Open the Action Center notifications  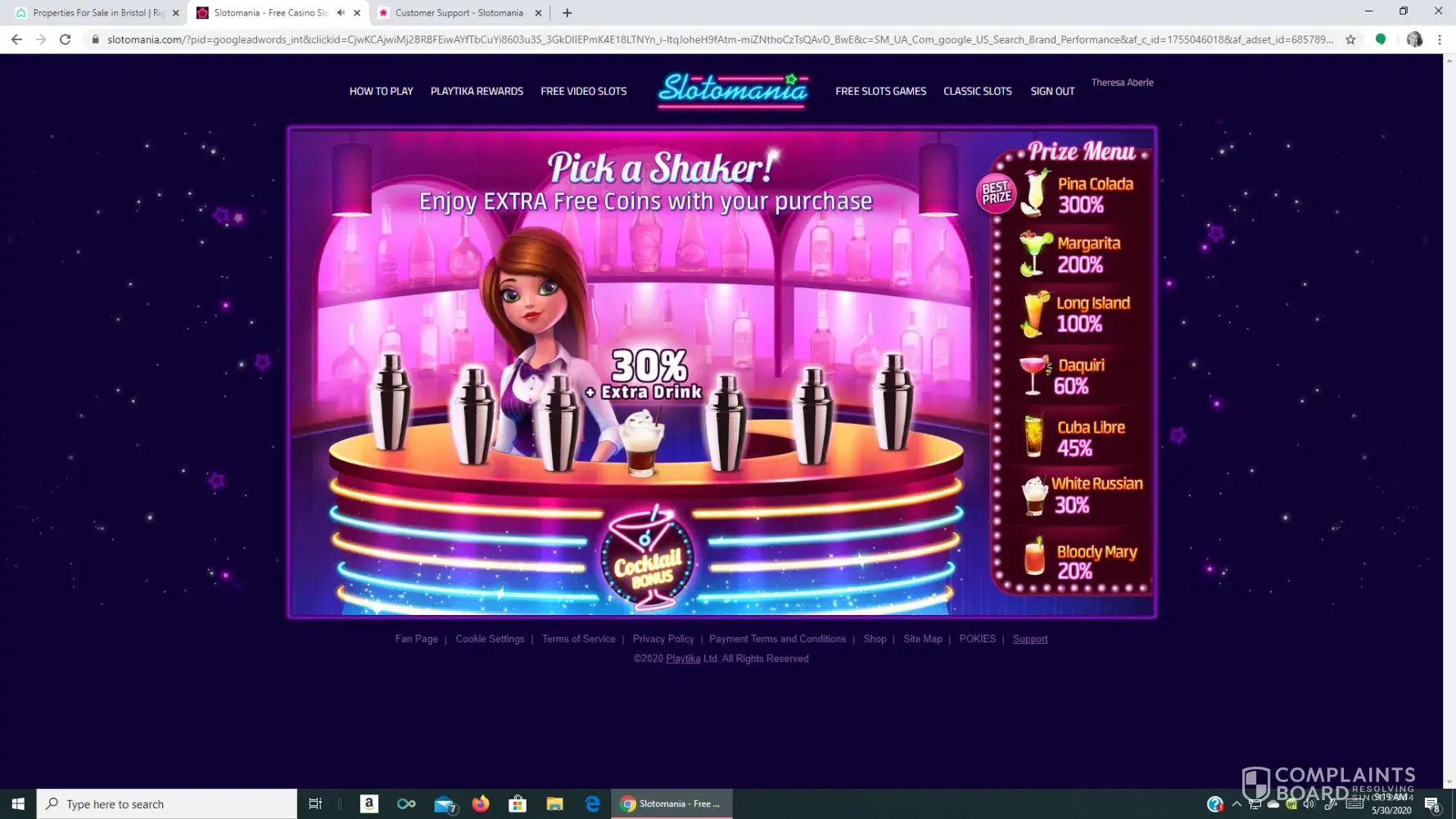pos(1431,804)
